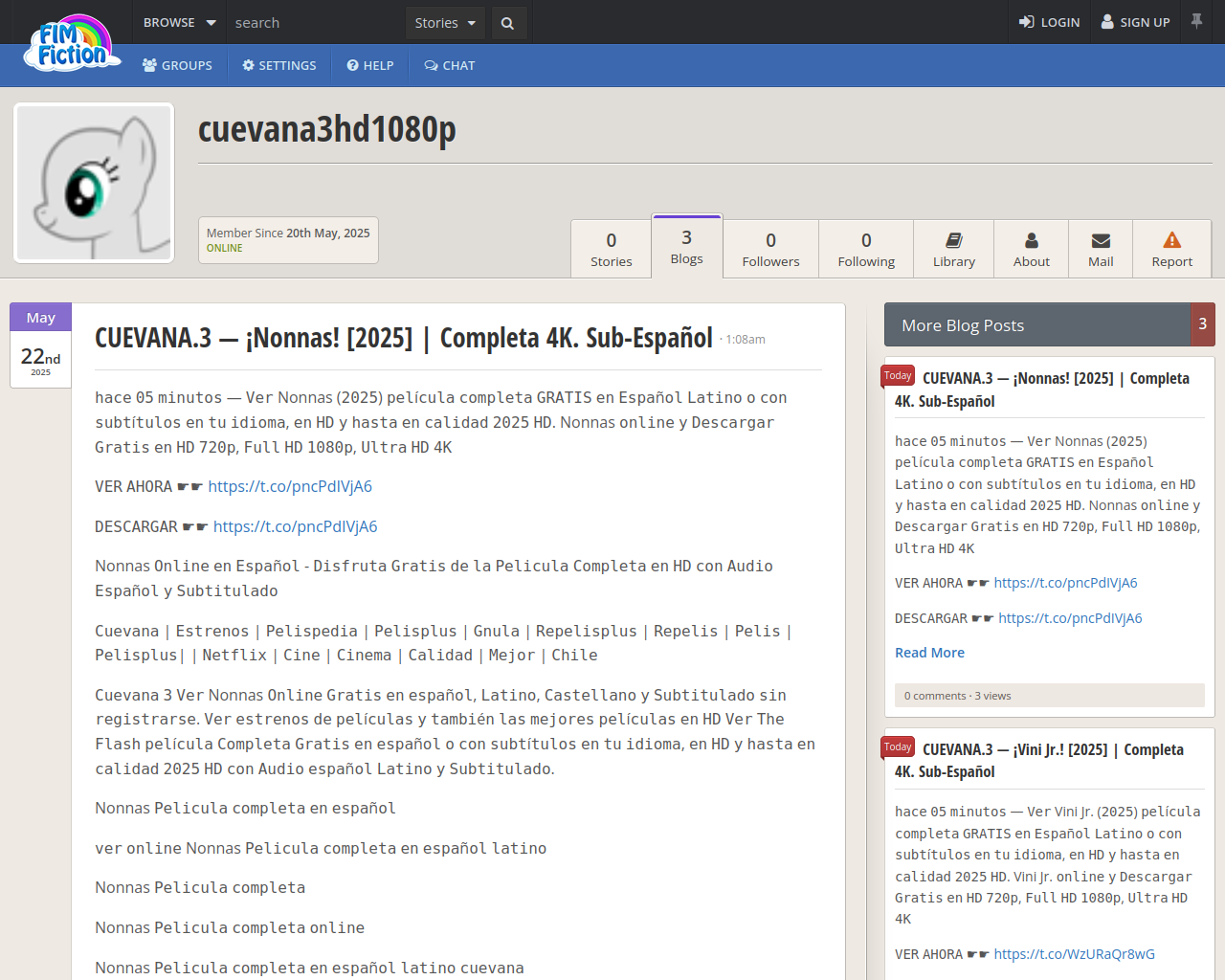Click the blog post count badge 3
Image resolution: width=1225 pixels, height=980 pixels.
click(x=1203, y=324)
